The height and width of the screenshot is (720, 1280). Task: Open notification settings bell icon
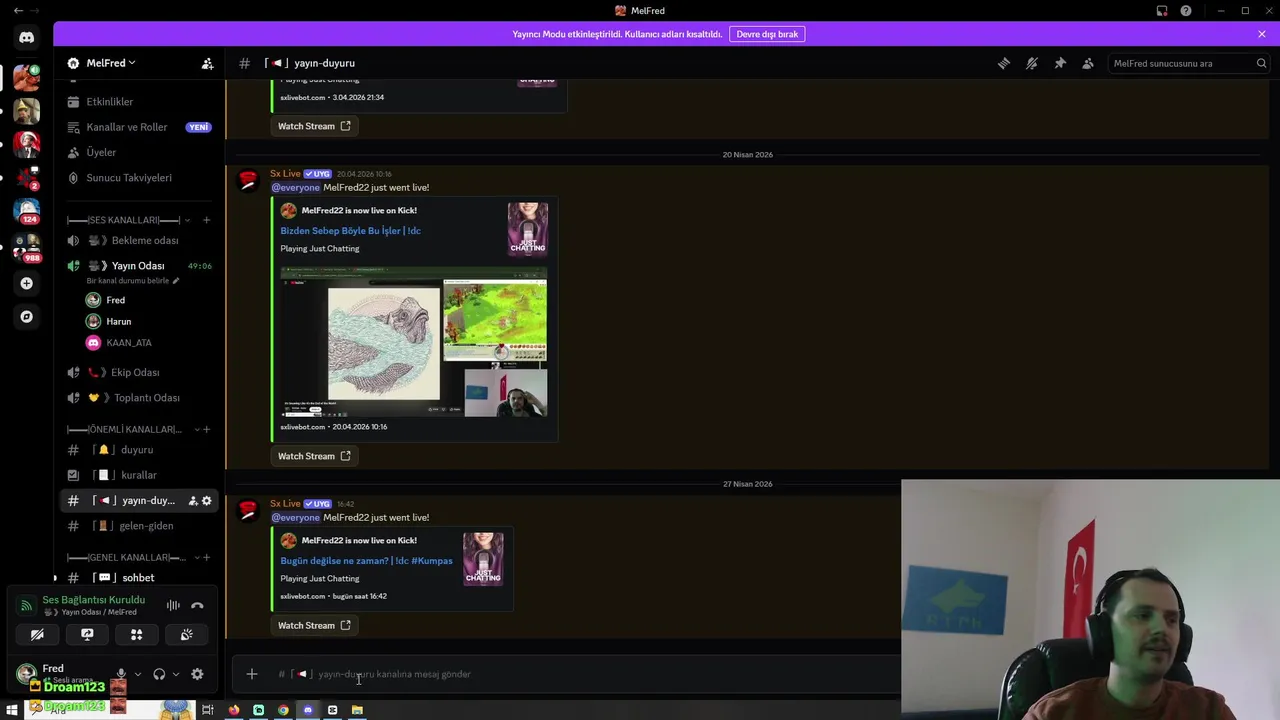coord(1032,63)
